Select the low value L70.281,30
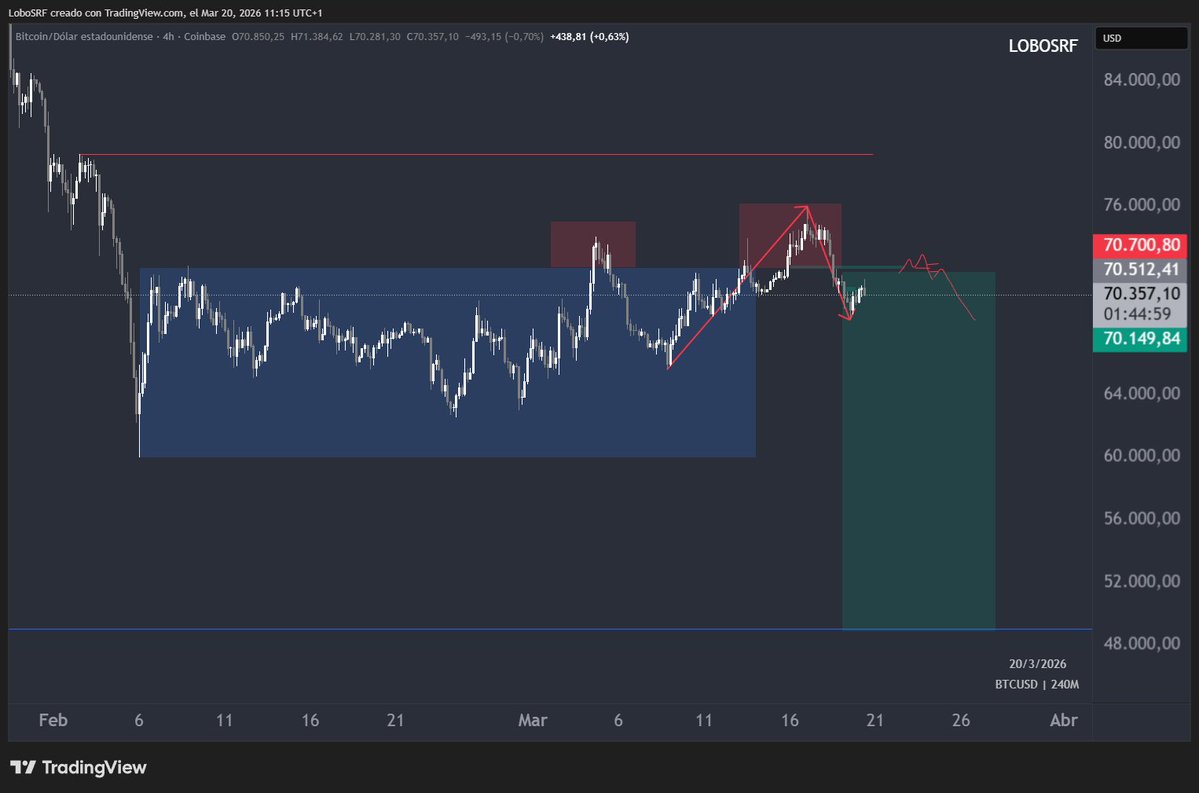This screenshot has height=793, width=1199. click(x=375, y=37)
